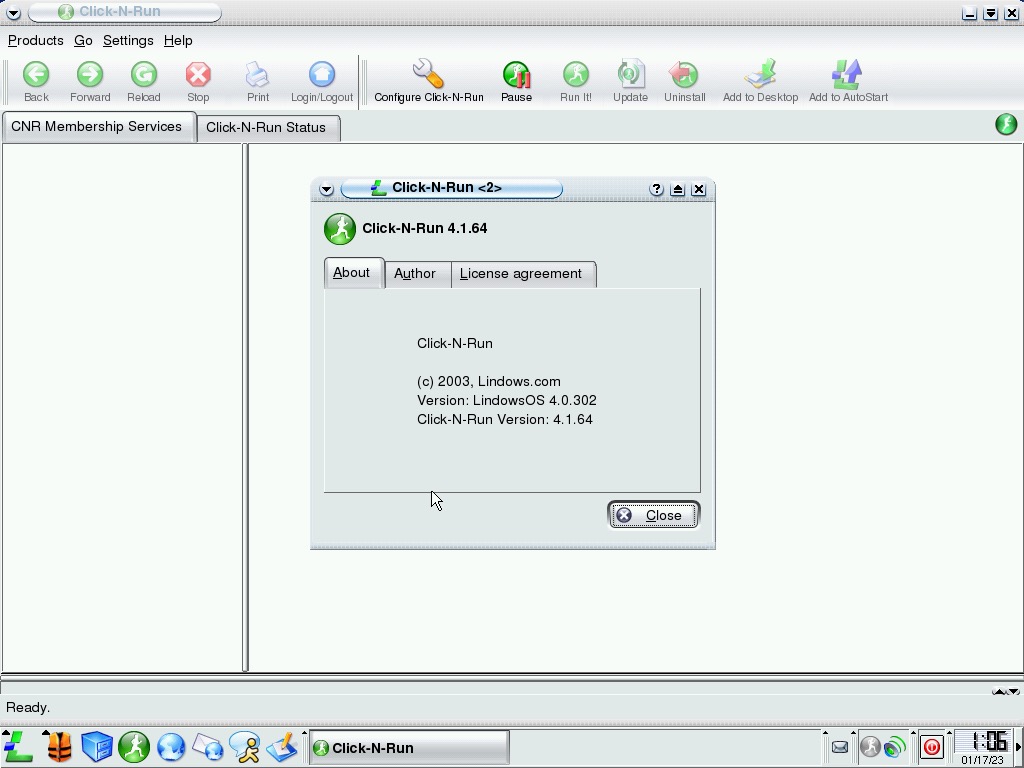This screenshot has width=1024, height=768.
Task: Click the Add to AutoStart icon
Action: (x=847, y=75)
